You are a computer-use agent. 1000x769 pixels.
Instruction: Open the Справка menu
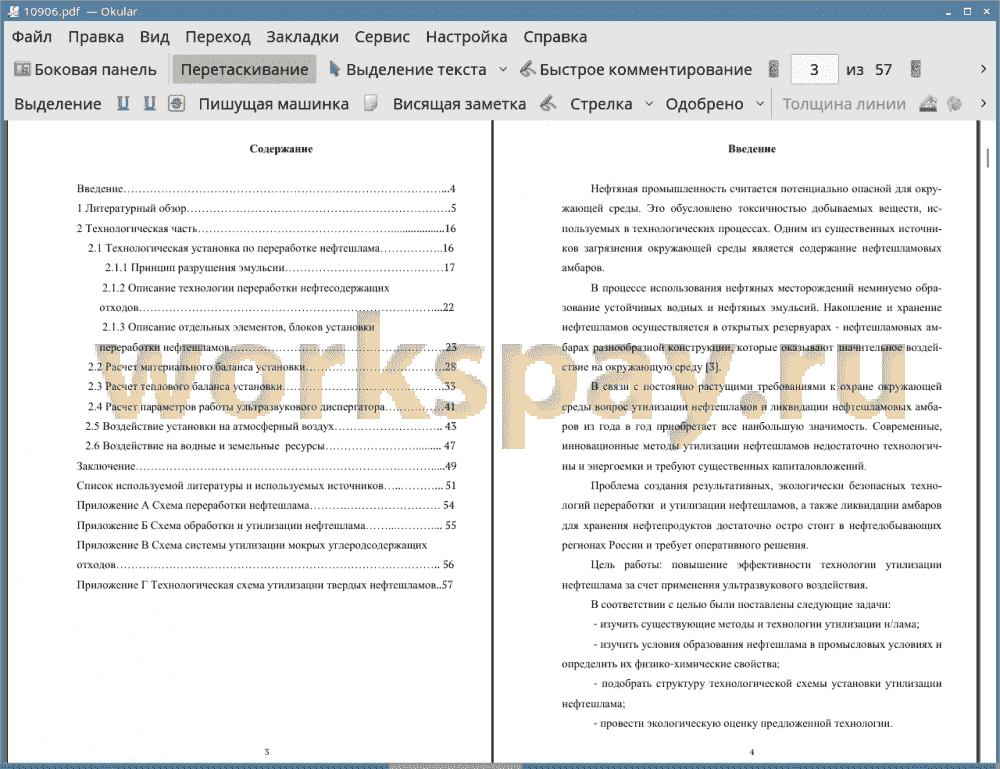(x=555, y=37)
